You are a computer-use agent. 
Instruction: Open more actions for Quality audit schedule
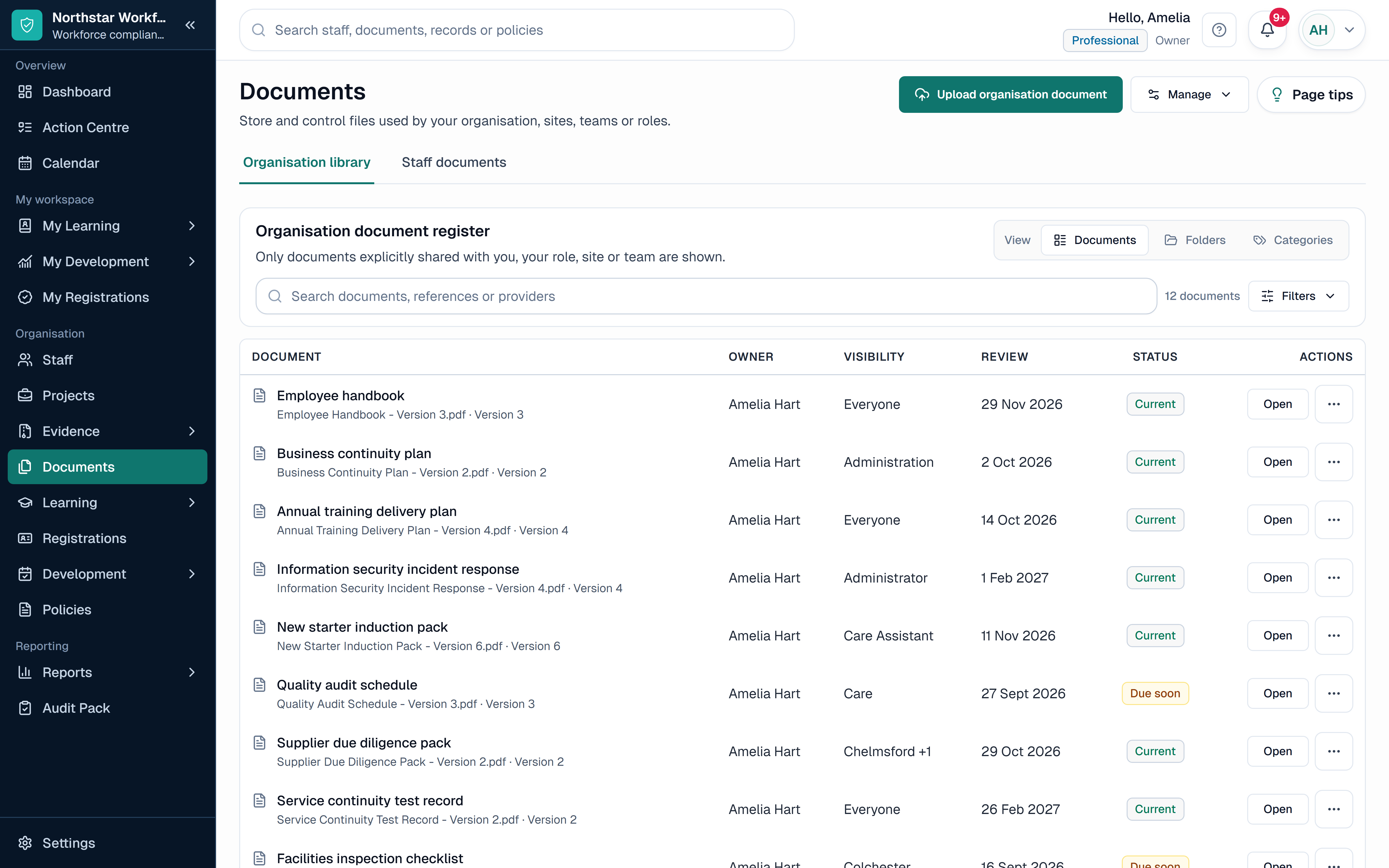tap(1334, 693)
